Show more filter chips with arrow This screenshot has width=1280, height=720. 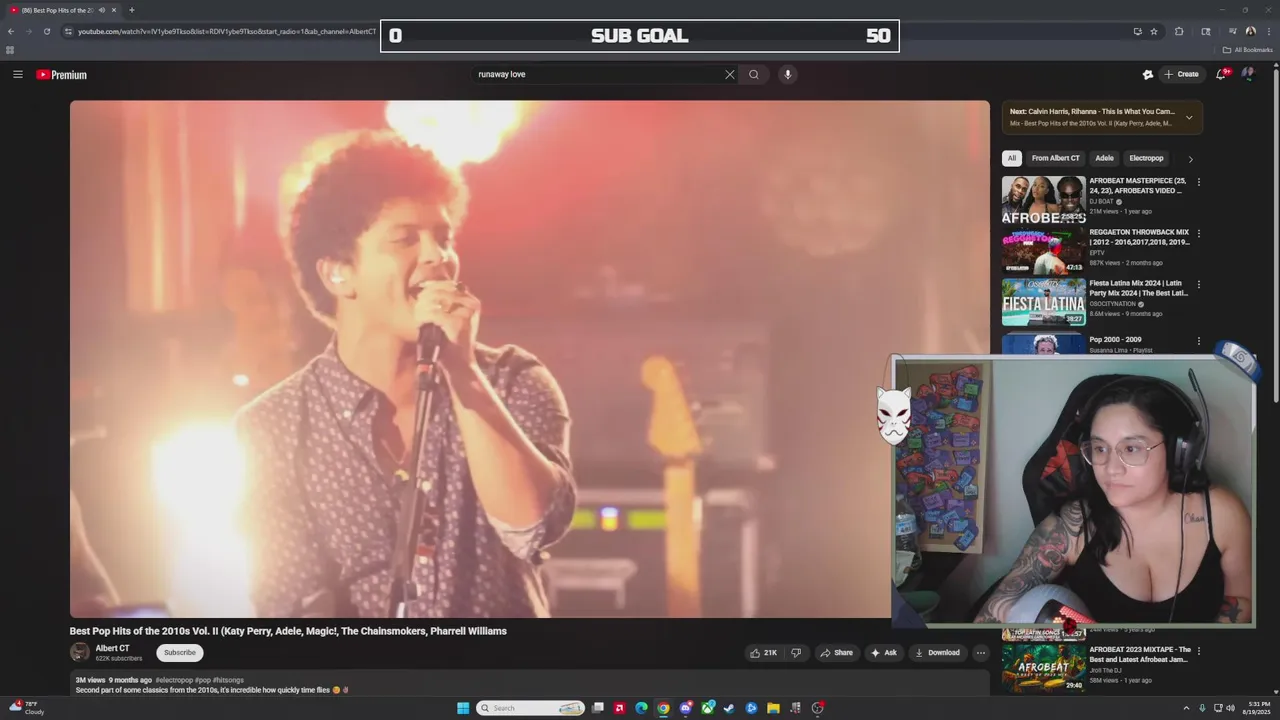click(1190, 159)
